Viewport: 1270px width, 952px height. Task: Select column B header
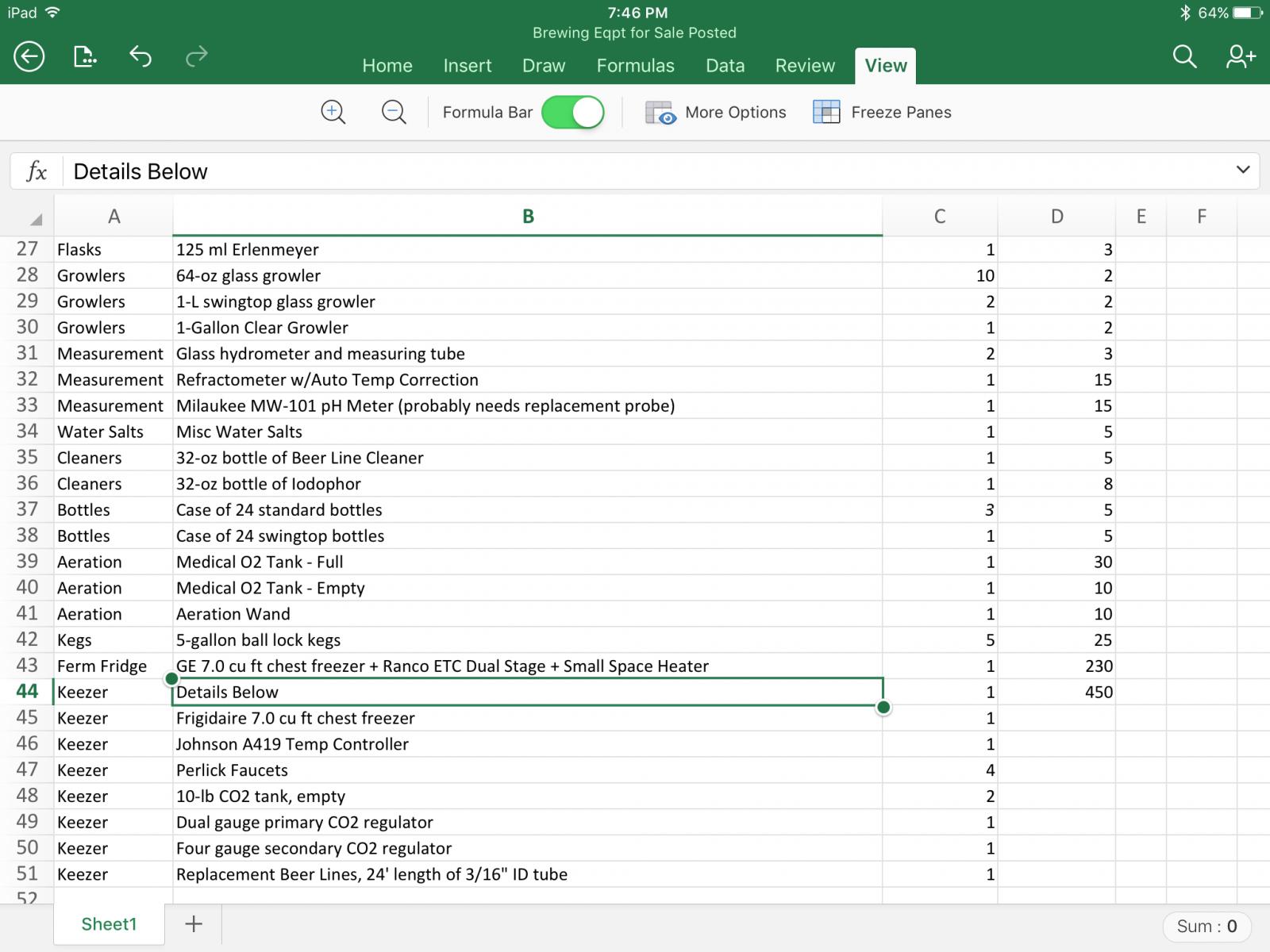tap(528, 217)
